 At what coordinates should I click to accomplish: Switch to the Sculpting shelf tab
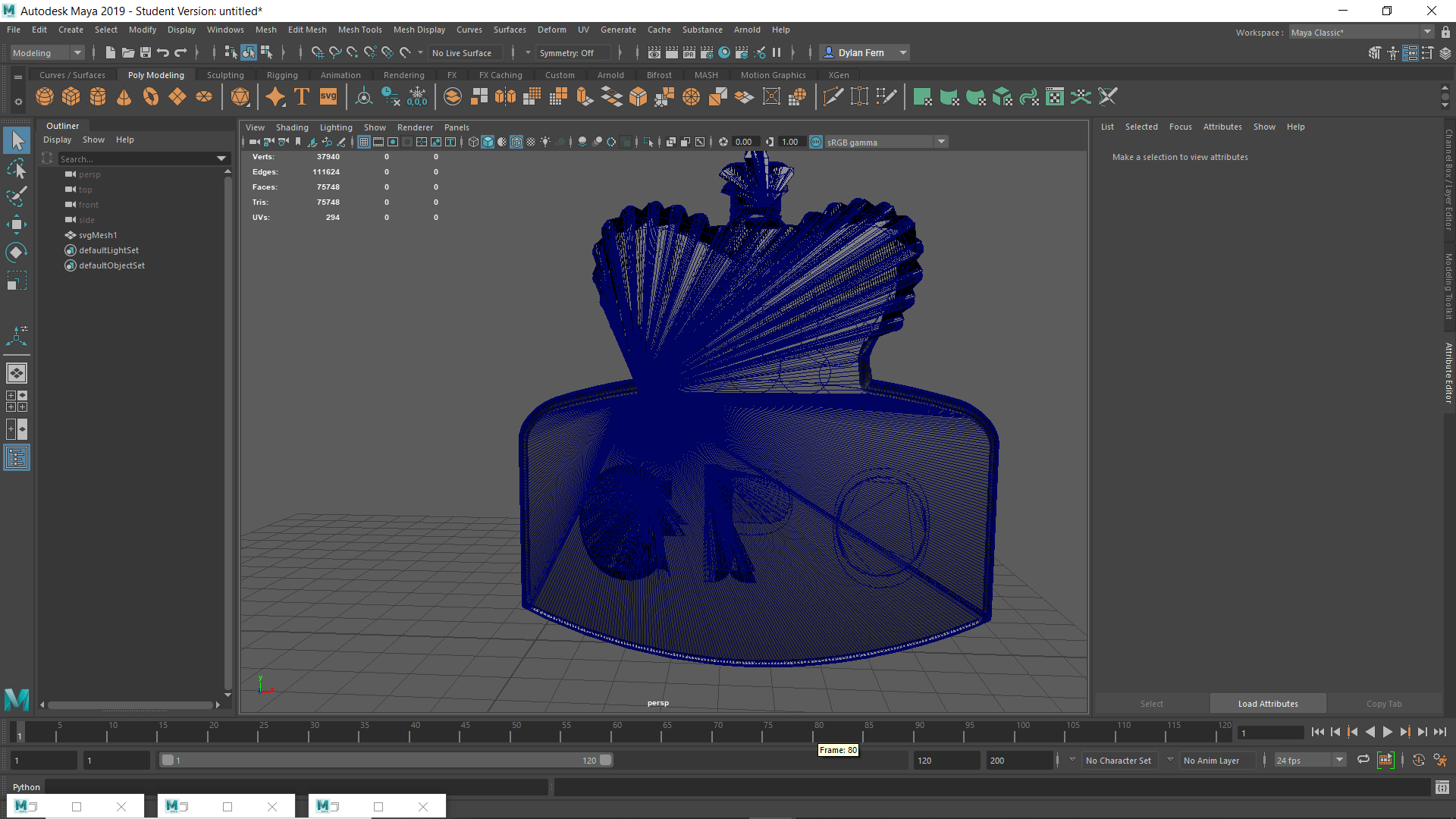pos(225,75)
